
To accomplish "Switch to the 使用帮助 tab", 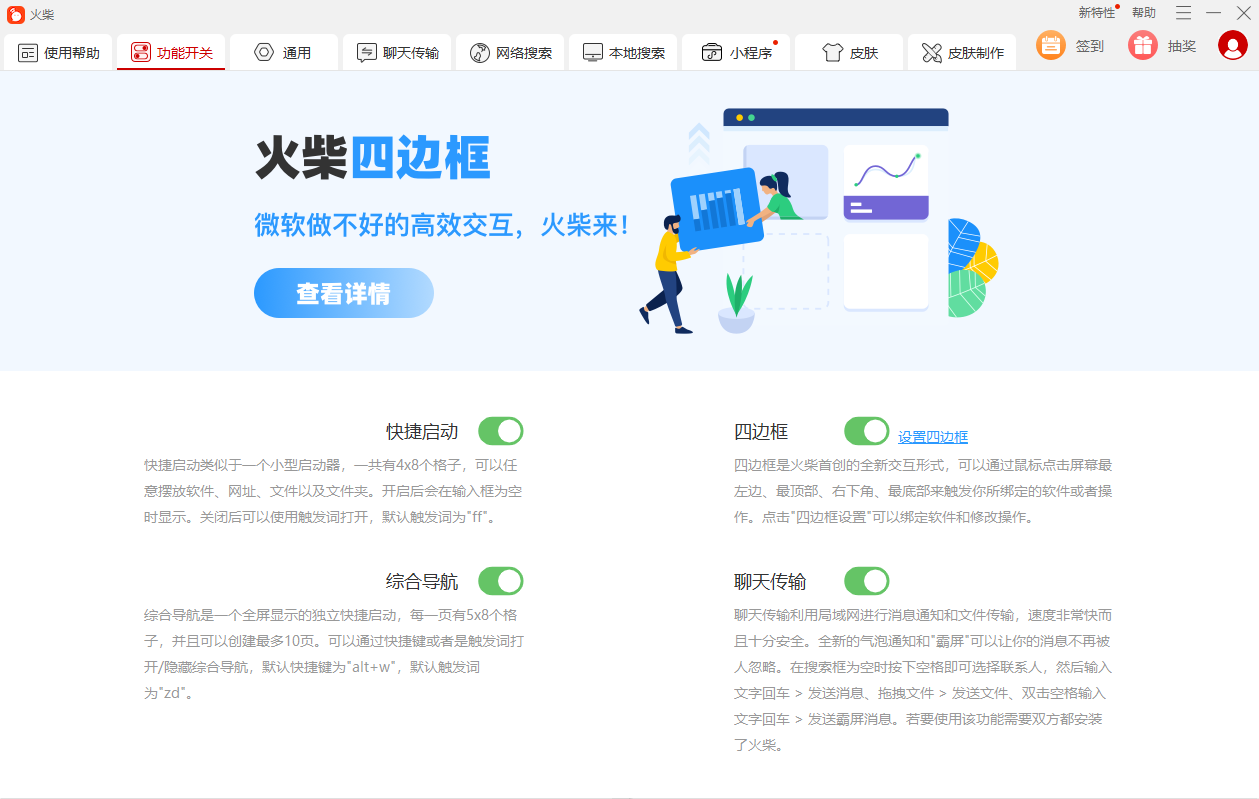I will point(58,52).
